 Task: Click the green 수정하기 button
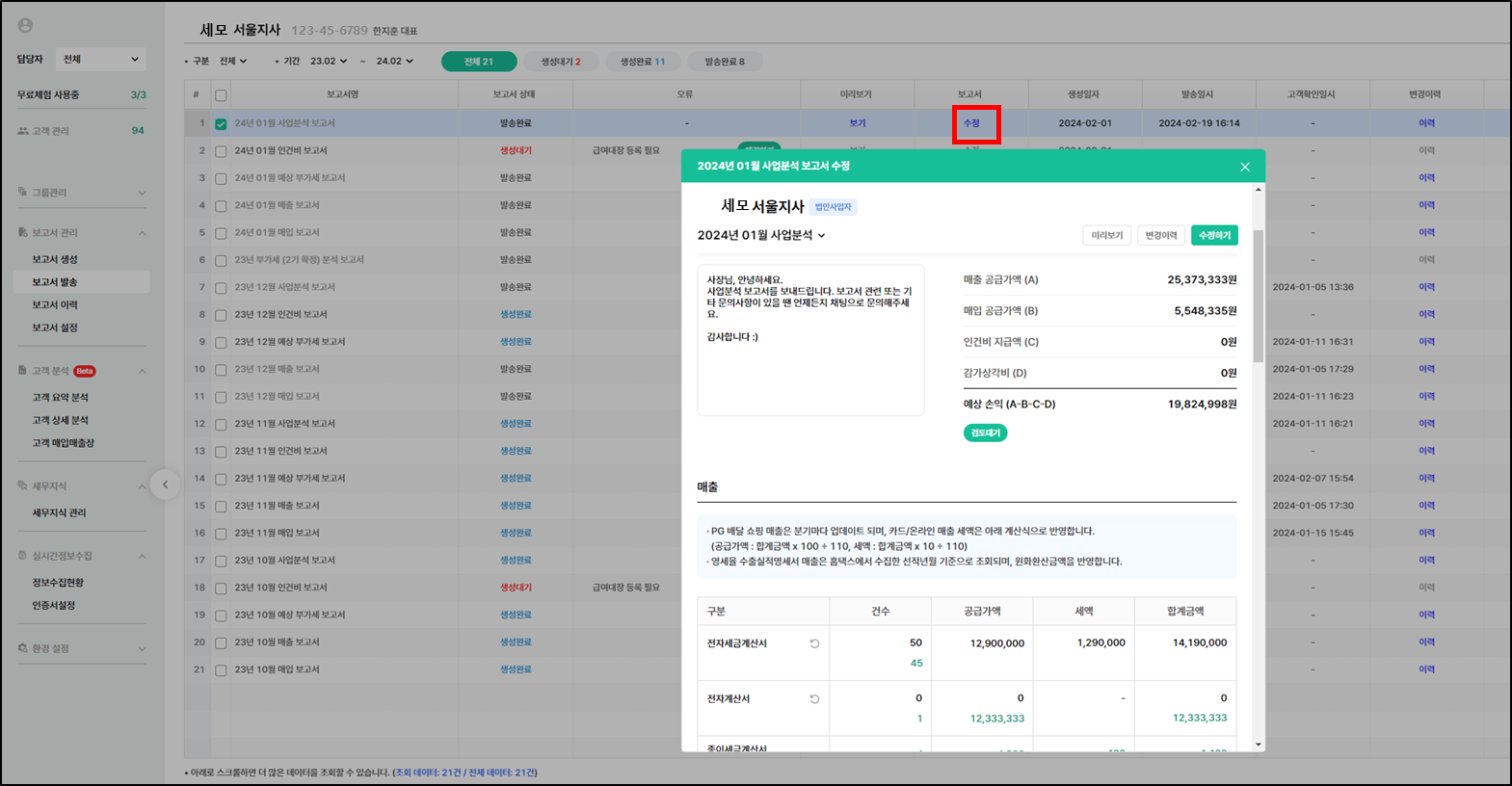click(x=1214, y=235)
